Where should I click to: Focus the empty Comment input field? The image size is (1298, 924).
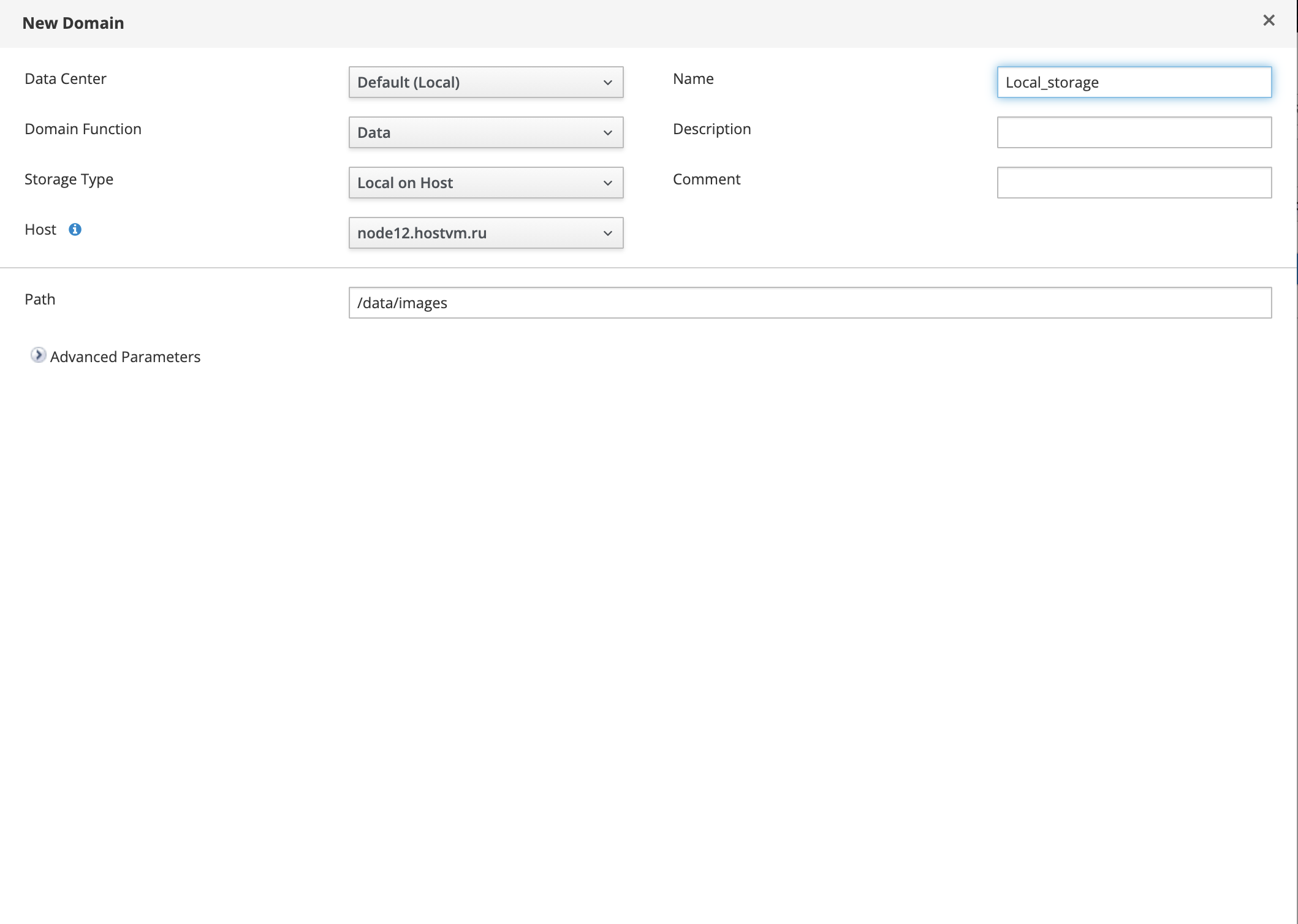click(x=1134, y=183)
